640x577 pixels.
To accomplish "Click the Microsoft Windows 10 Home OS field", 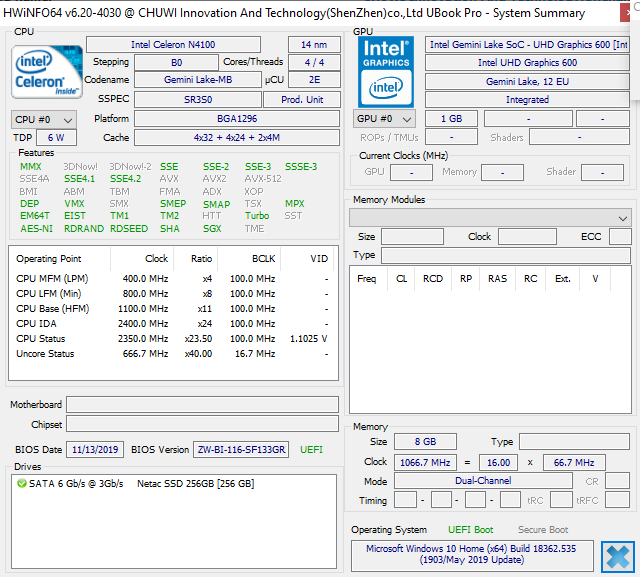I will (x=471, y=554).
